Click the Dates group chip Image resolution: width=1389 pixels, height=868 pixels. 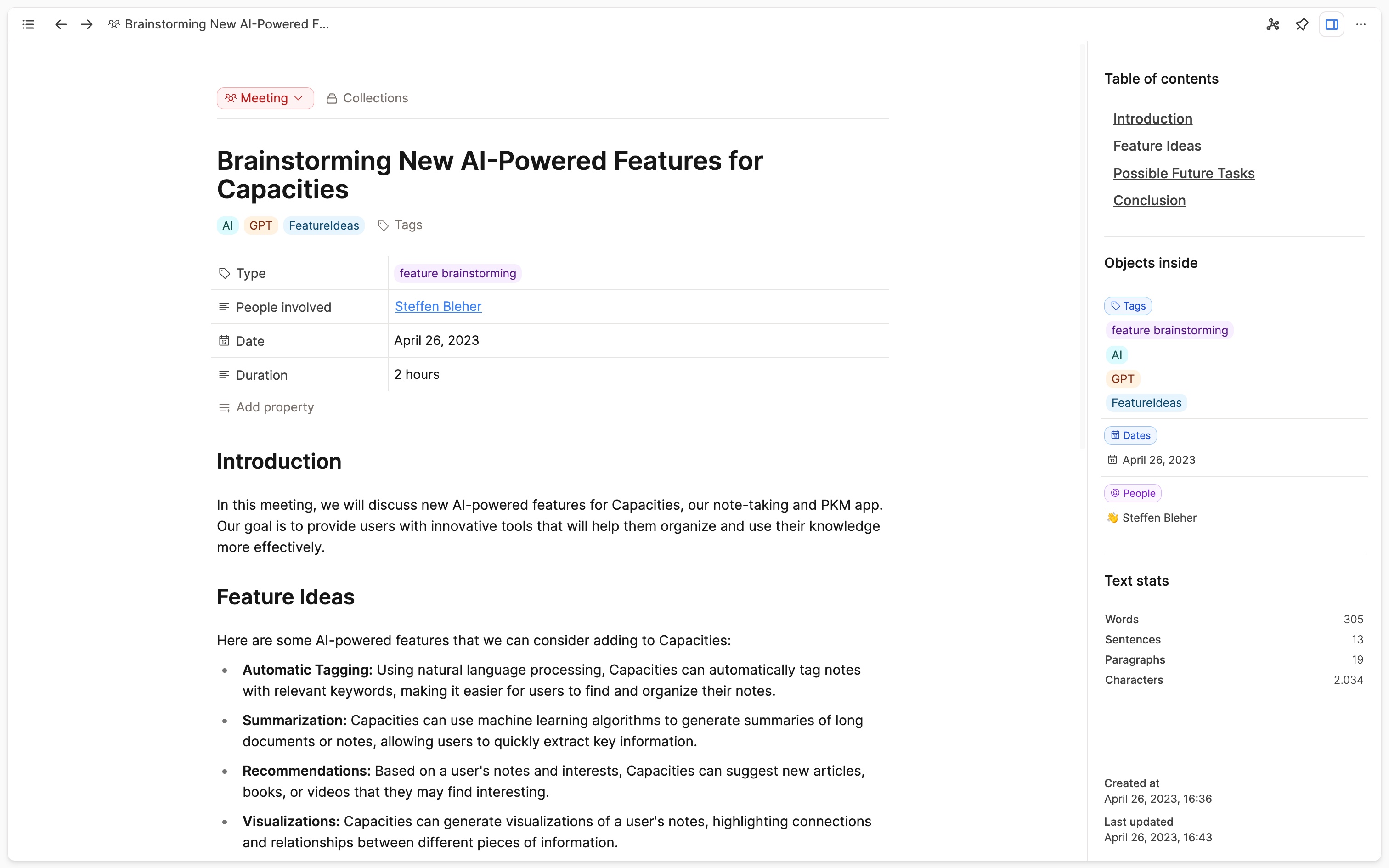(1130, 435)
